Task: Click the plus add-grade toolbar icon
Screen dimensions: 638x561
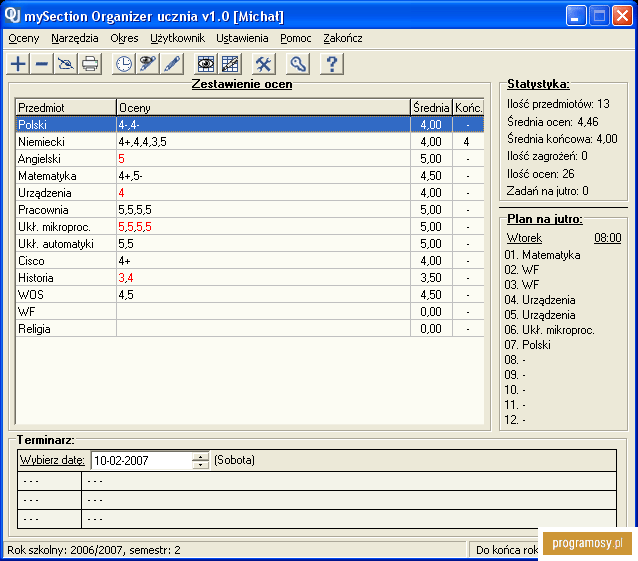Action: pyautogui.click(x=18, y=64)
